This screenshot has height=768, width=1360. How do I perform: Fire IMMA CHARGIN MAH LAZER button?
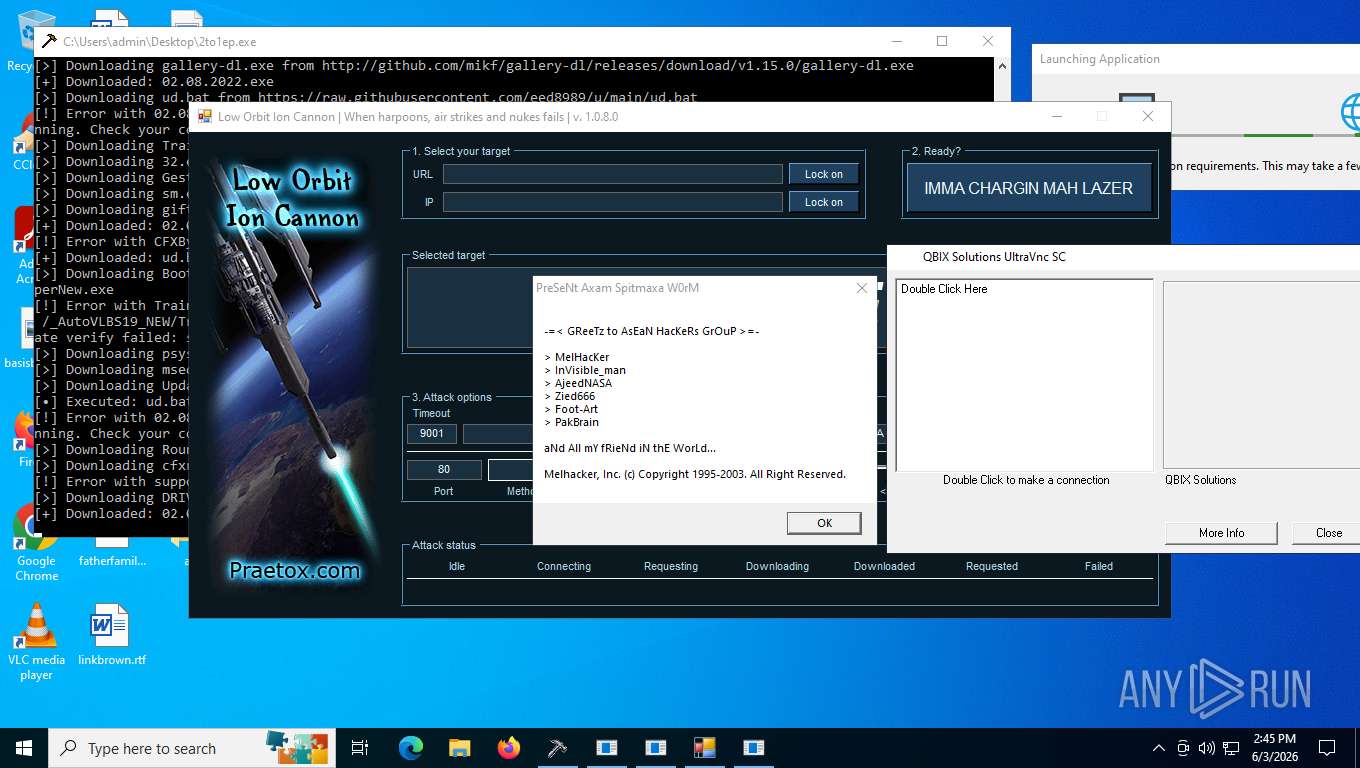coord(1028,188)
